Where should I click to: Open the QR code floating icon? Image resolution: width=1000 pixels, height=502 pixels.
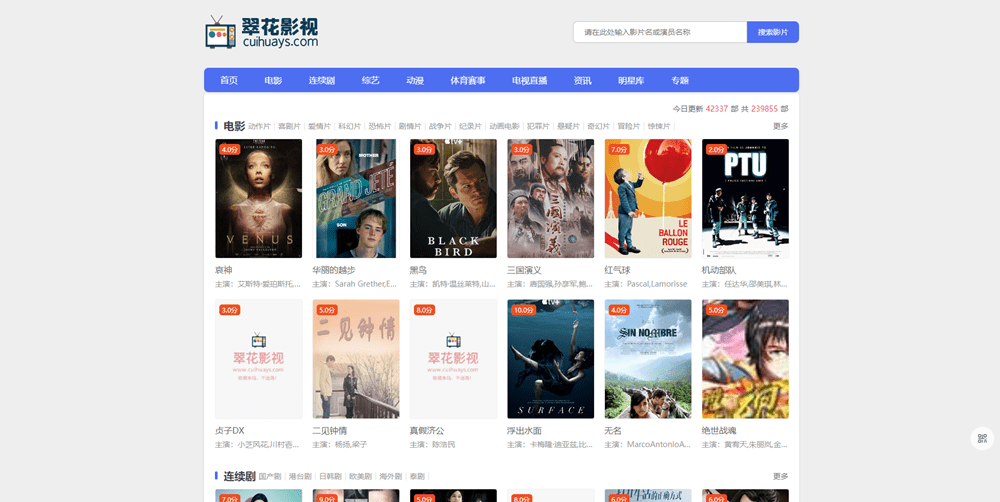pyautogui.click(x=982, y=438)
